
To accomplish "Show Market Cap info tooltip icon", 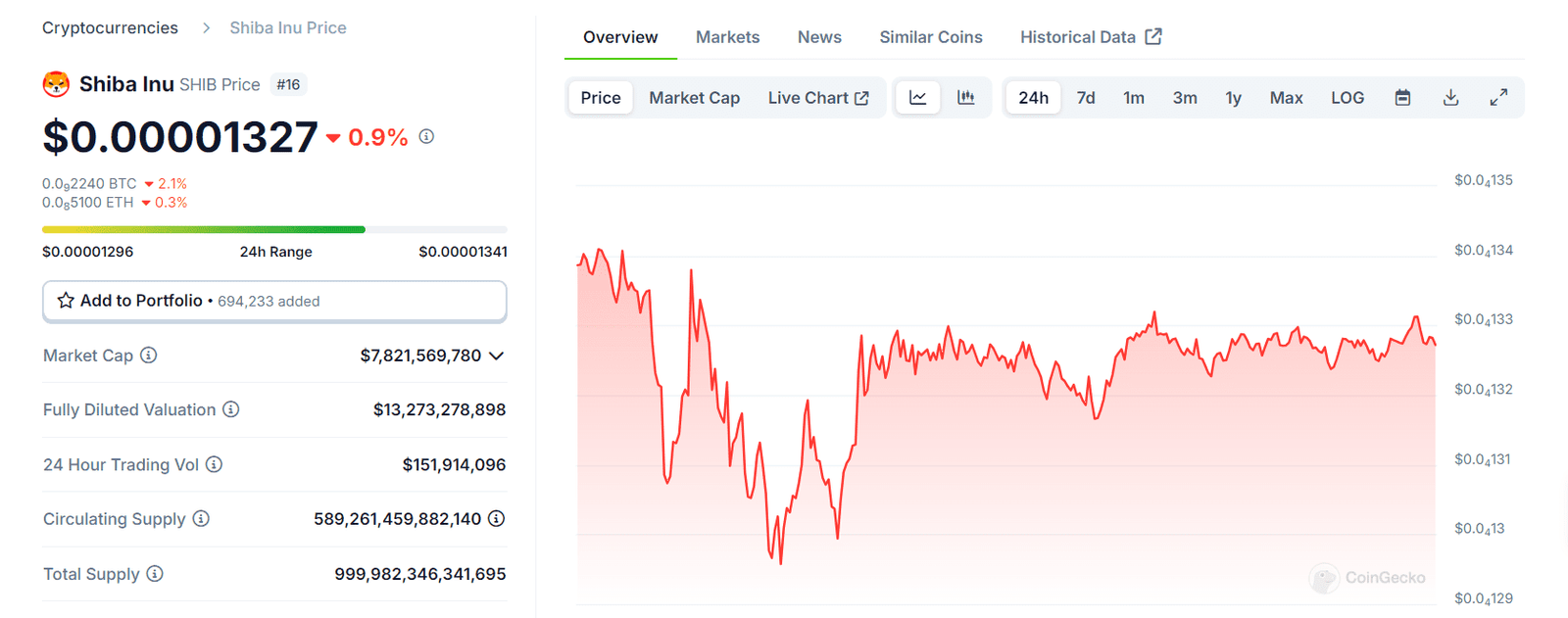I will click(x=149, y=356).
